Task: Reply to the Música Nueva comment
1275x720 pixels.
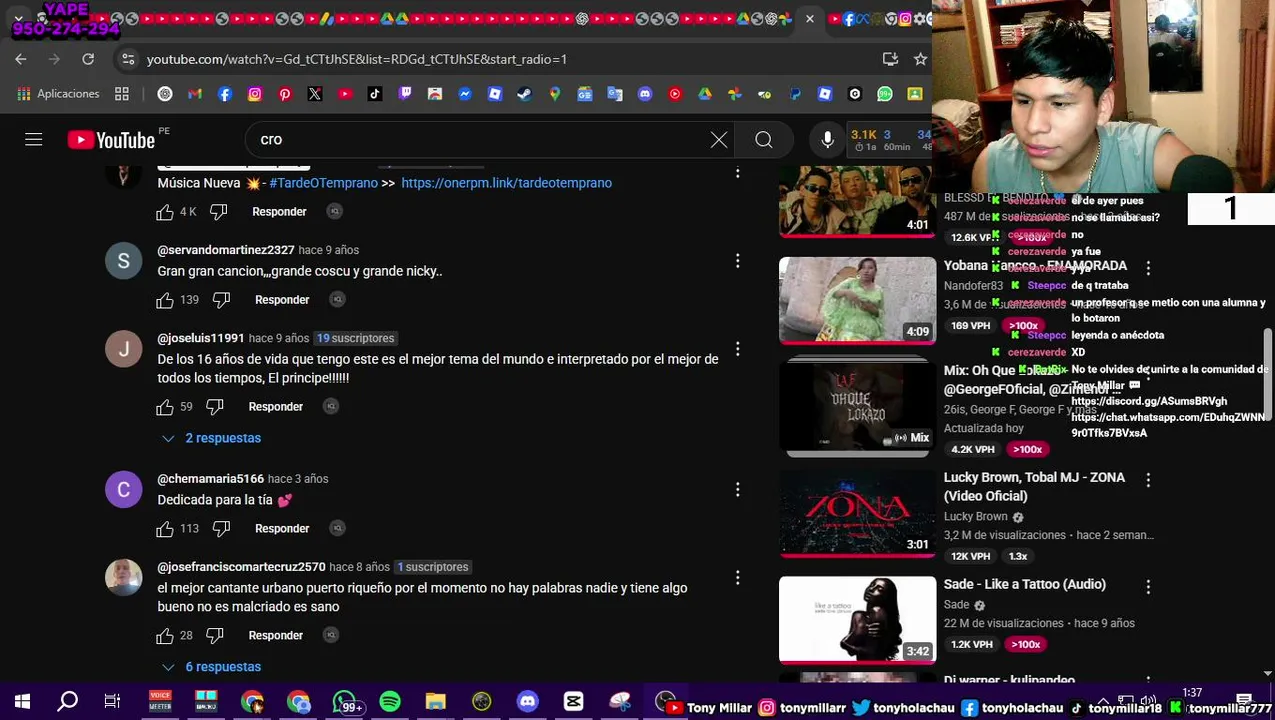Action: (279, 212)
